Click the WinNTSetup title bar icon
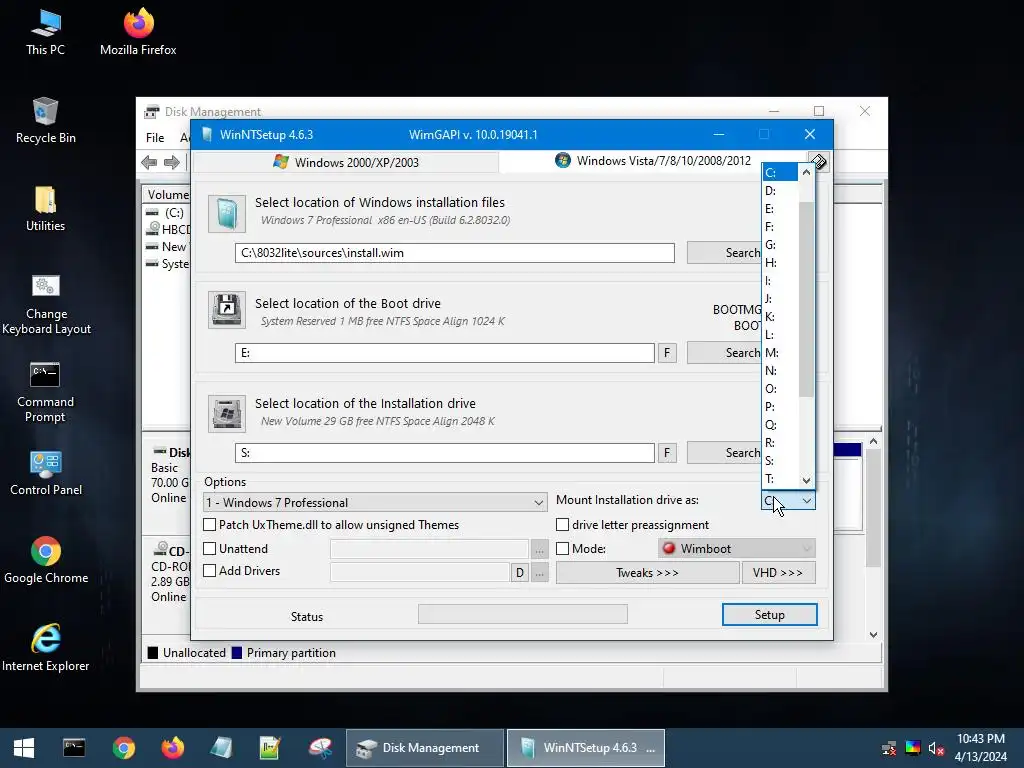1024x768 pixels. 208,135
